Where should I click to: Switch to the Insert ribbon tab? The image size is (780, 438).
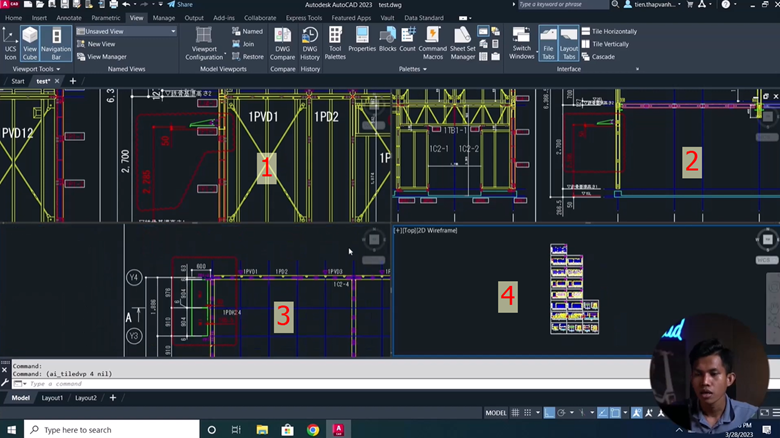[39, 17]
